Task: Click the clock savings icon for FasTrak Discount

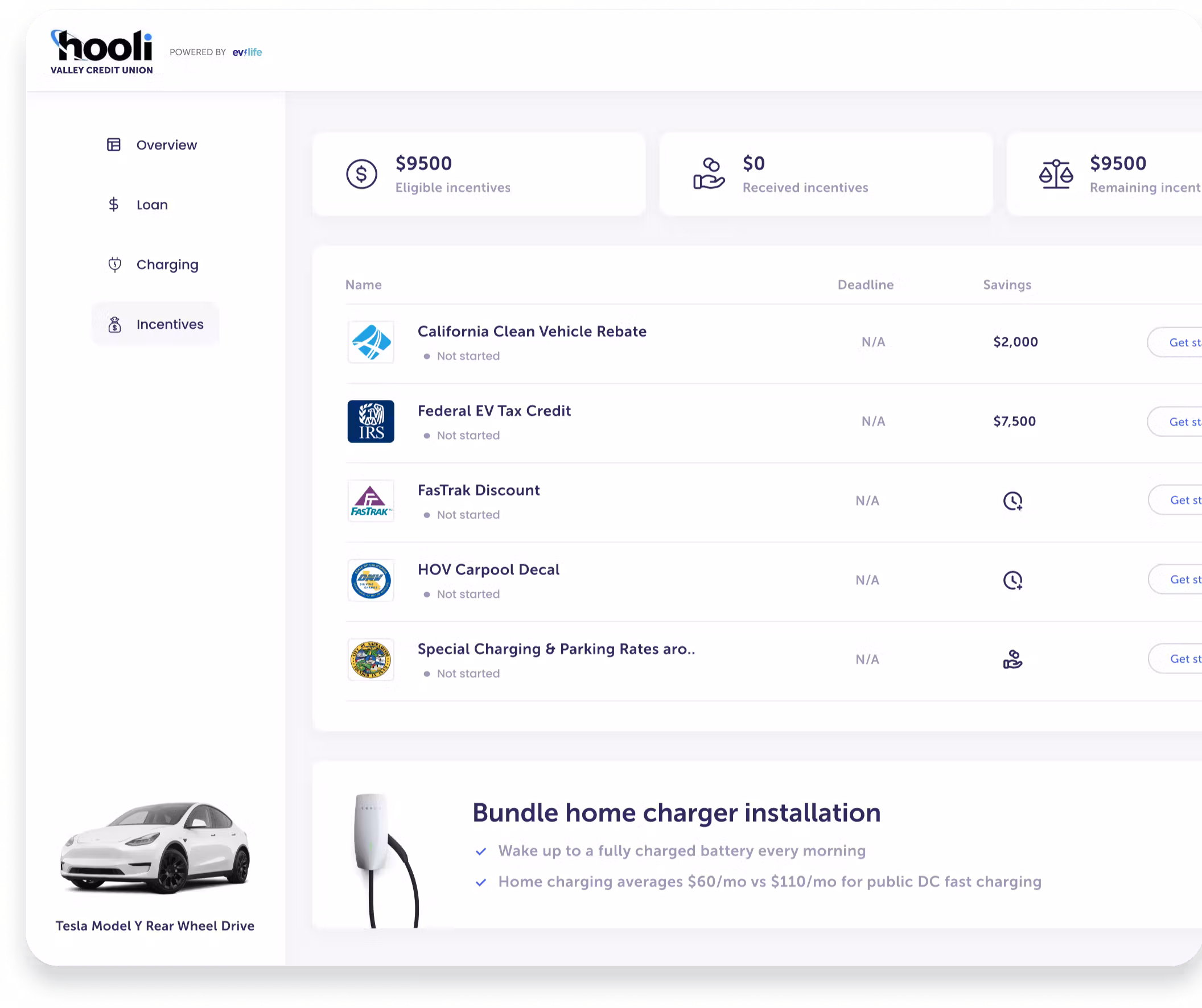Action: coord(1012,501)
